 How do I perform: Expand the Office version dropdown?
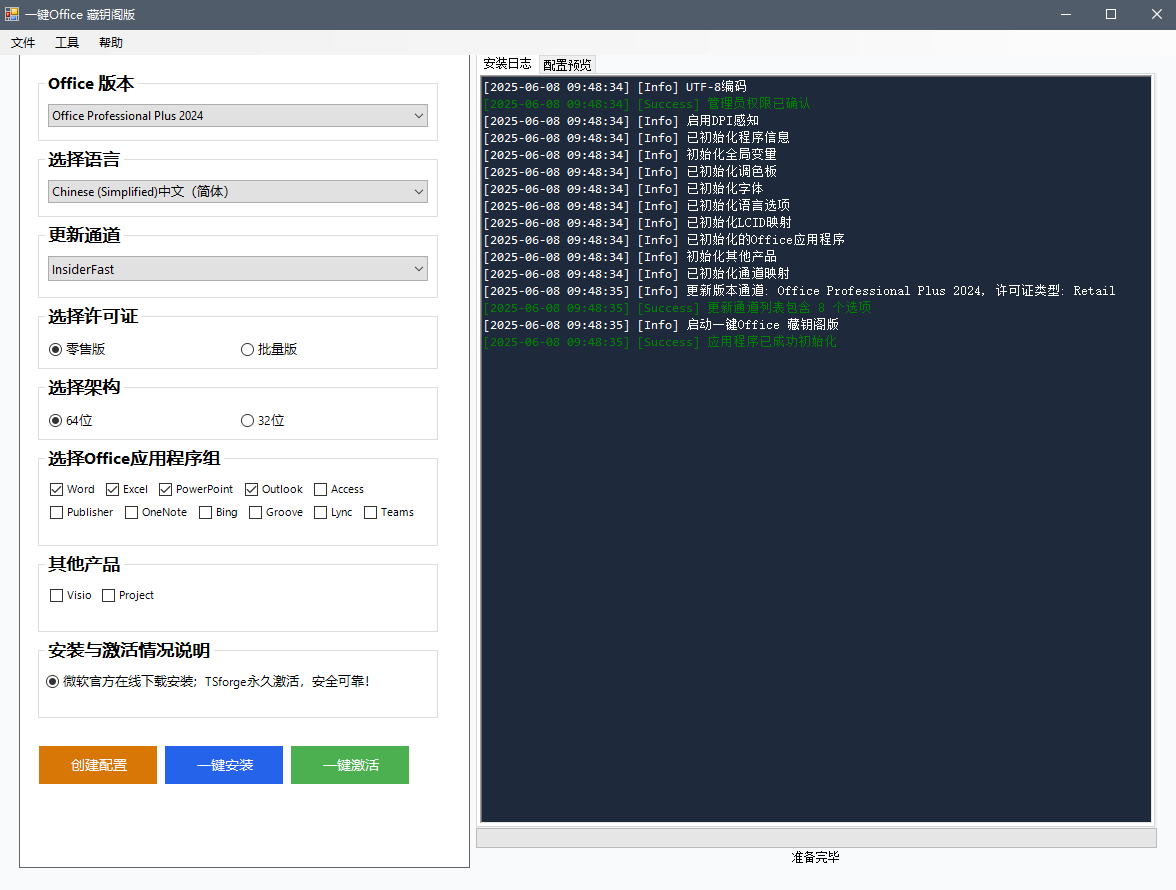coord(238,115)
